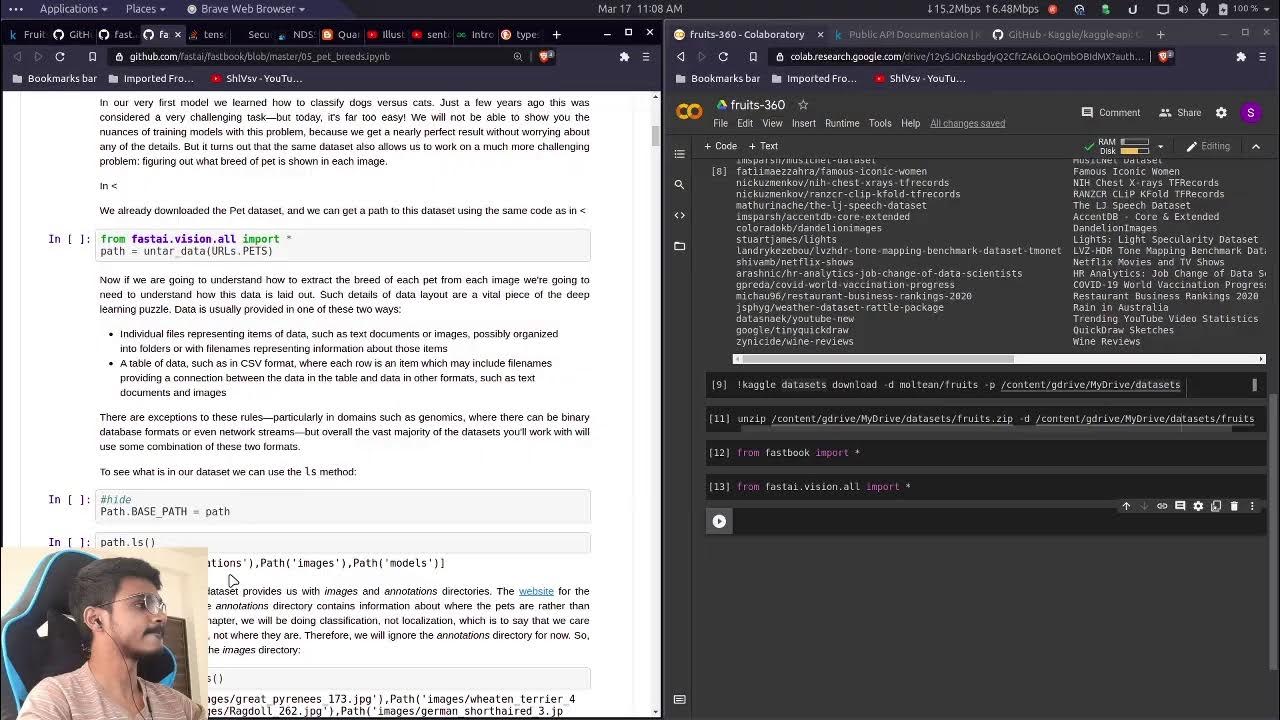Open more cell actions three-dot menu

tap(1251, 506)
